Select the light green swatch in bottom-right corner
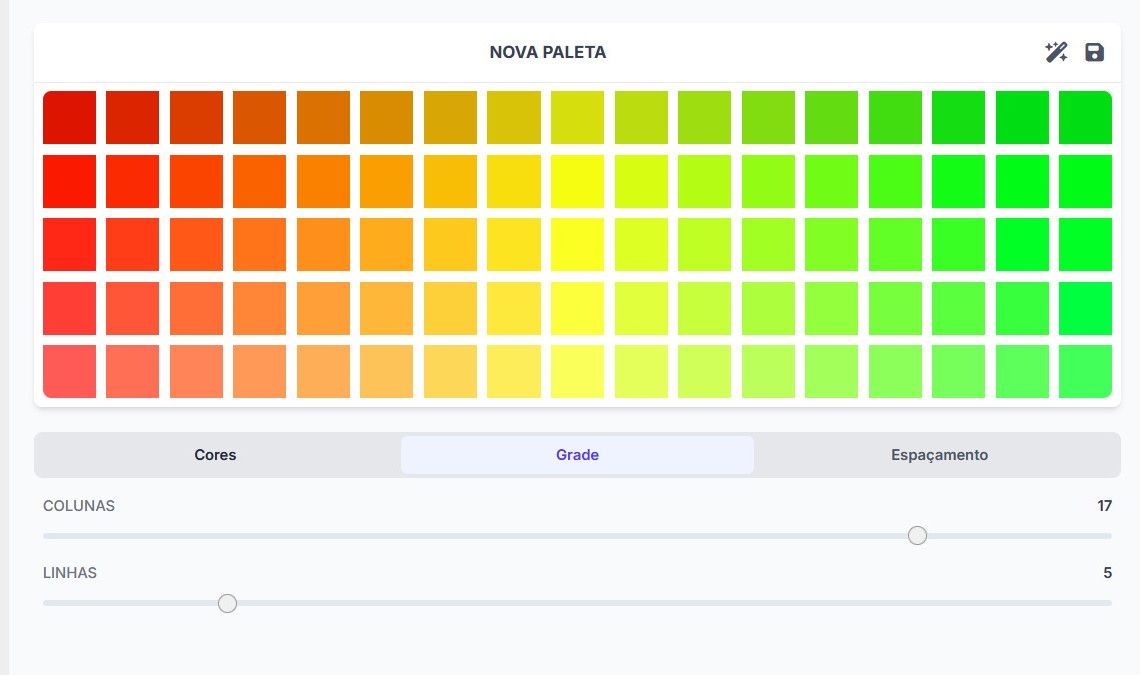This screenshot has height=675, width=1140. point(1085,372)
